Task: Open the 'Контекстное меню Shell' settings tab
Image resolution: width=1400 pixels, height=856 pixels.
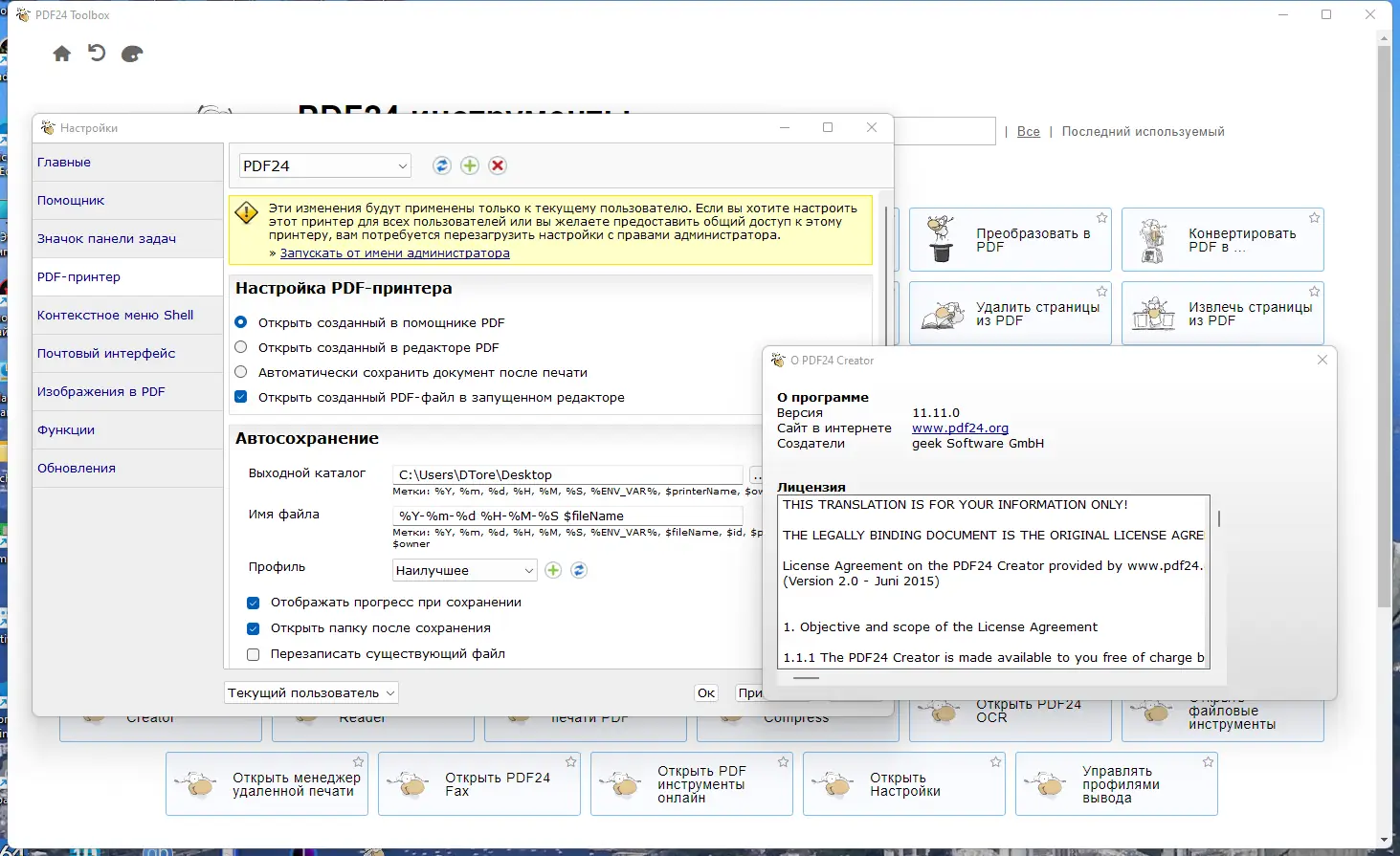Action: [x=127, y=316]
